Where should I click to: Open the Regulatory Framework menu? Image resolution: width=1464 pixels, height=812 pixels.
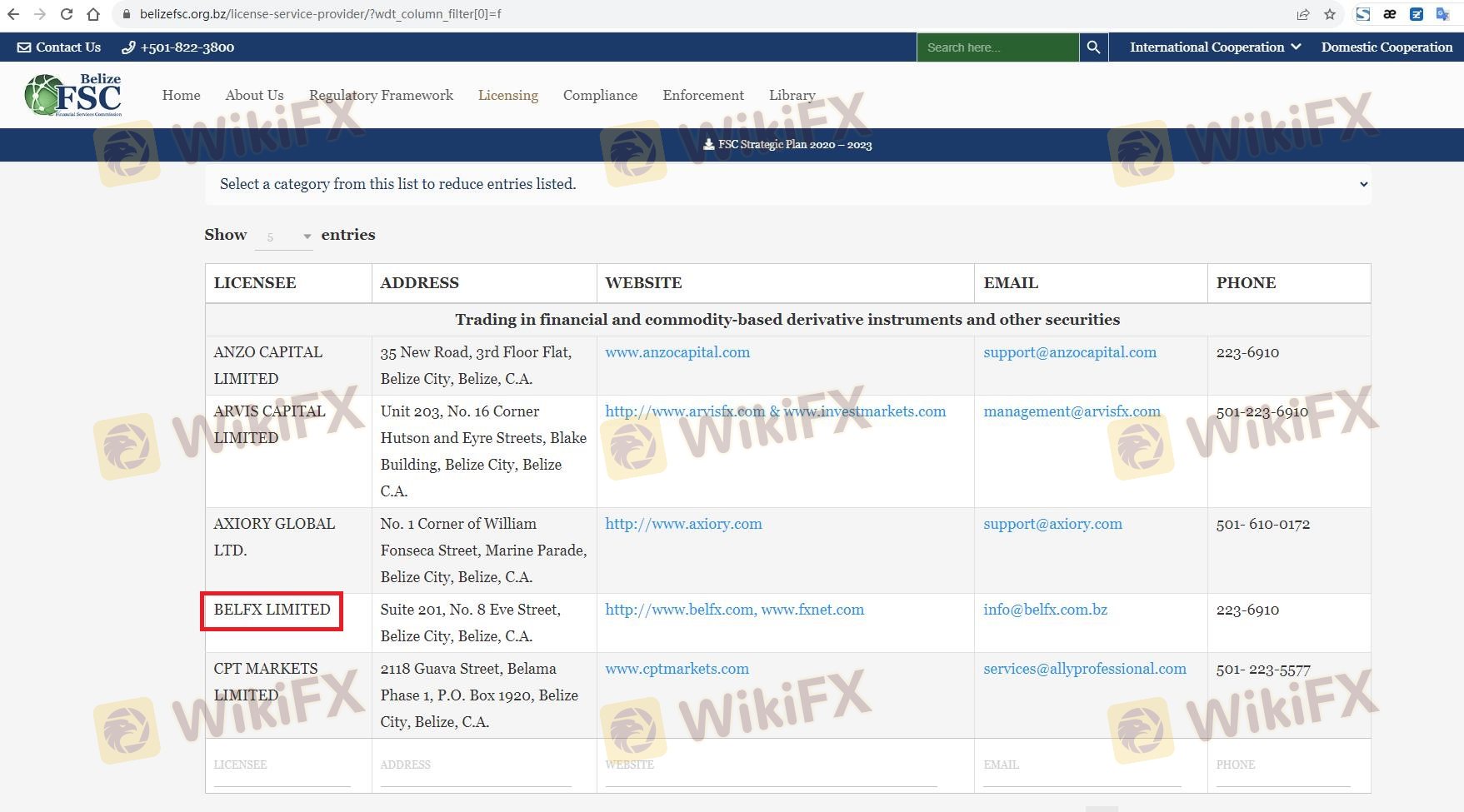(x=381, y=95)
